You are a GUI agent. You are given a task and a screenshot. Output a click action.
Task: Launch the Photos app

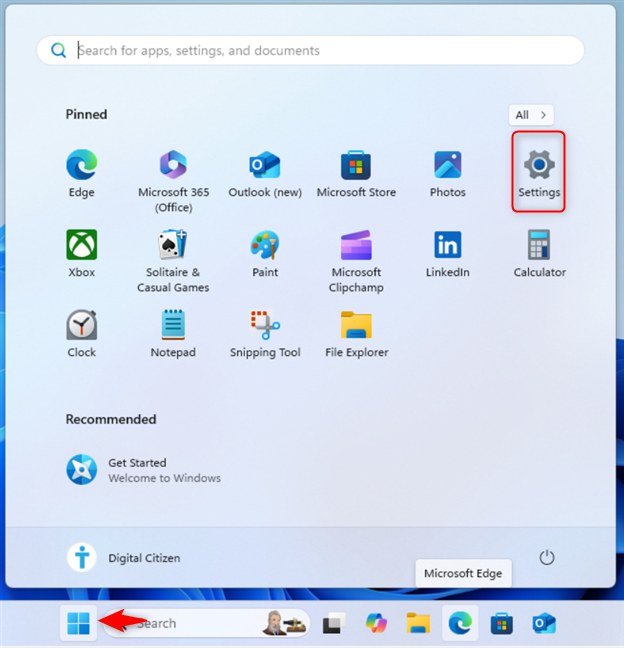(448, 174)
